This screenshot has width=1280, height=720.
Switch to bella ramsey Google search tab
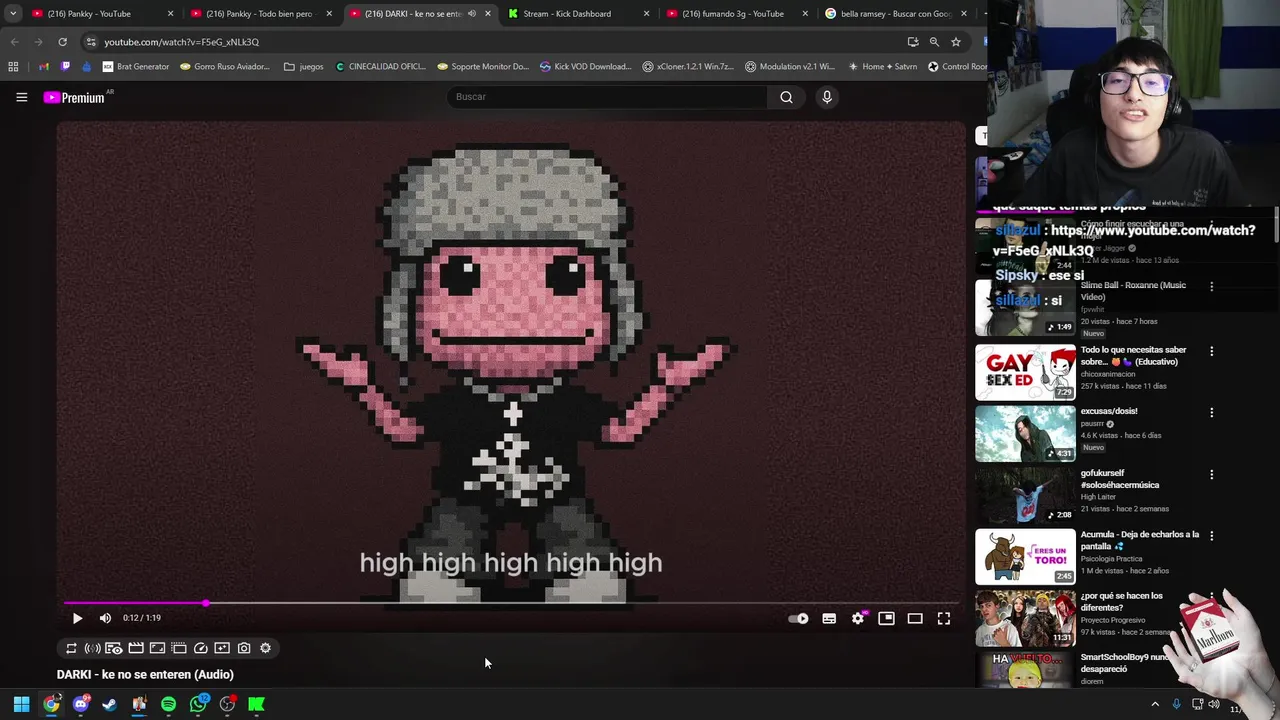[x=895, y=14]
